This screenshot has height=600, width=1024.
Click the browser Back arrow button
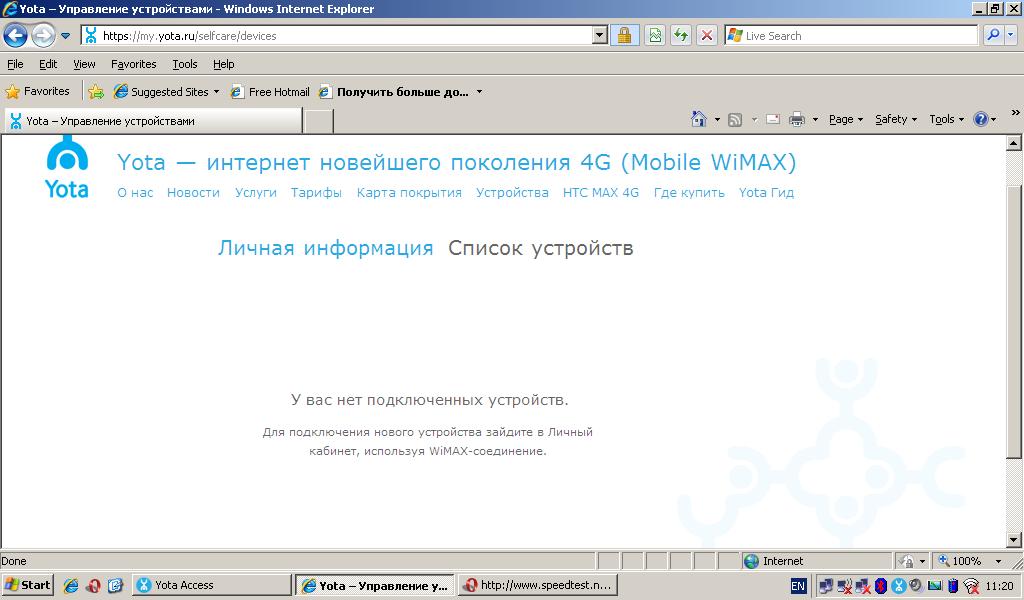point(16,35)
